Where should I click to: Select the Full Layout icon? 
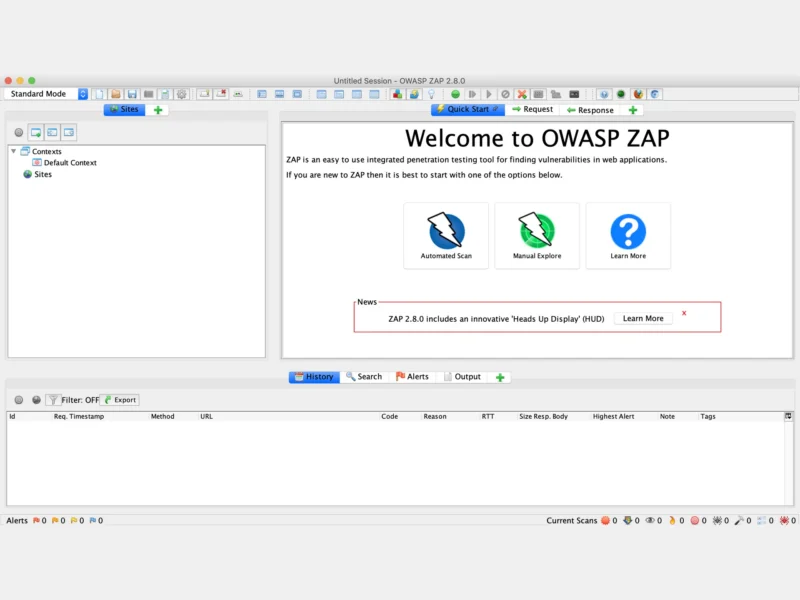click(x=297, y=94)
